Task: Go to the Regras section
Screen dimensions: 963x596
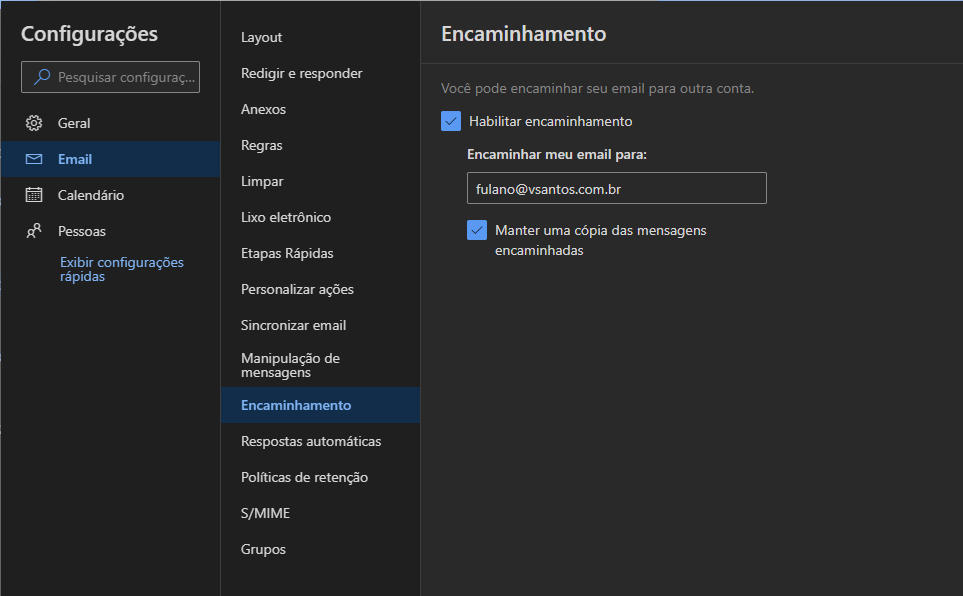Action: pos(259,145)
